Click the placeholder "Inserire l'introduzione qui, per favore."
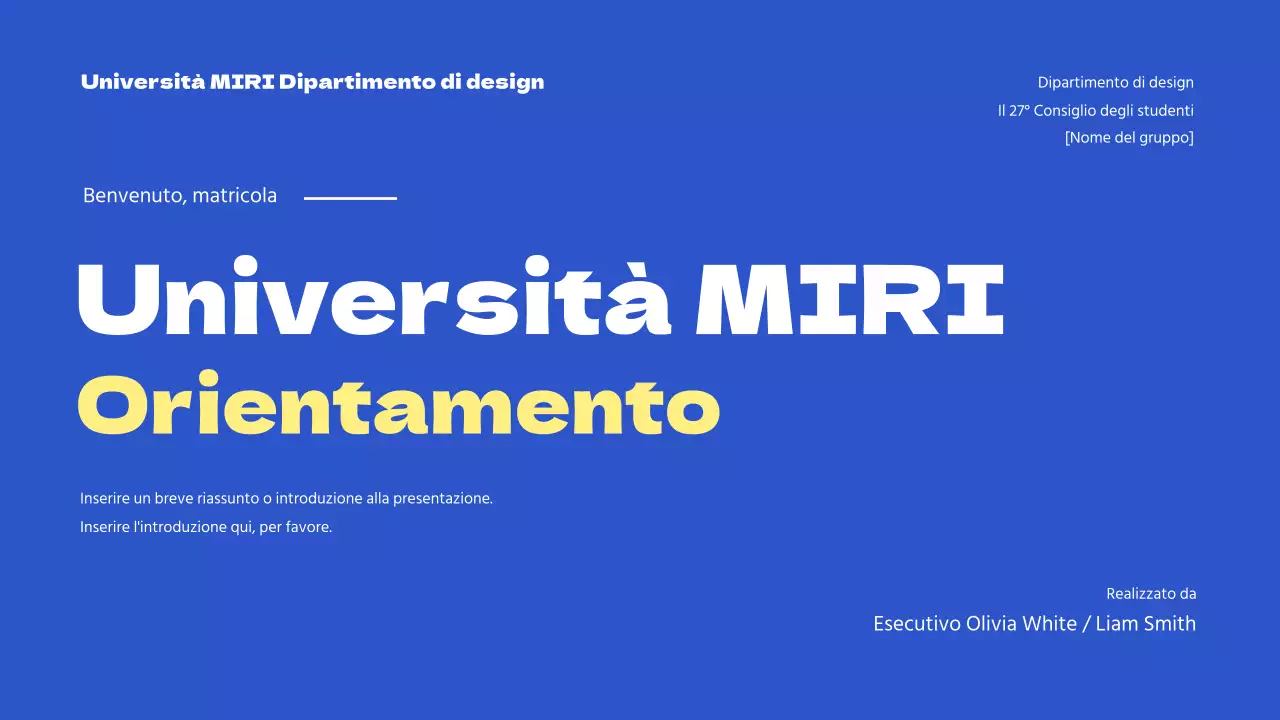1280x720 pixels. pyautogui.click(x=206, y=526)
